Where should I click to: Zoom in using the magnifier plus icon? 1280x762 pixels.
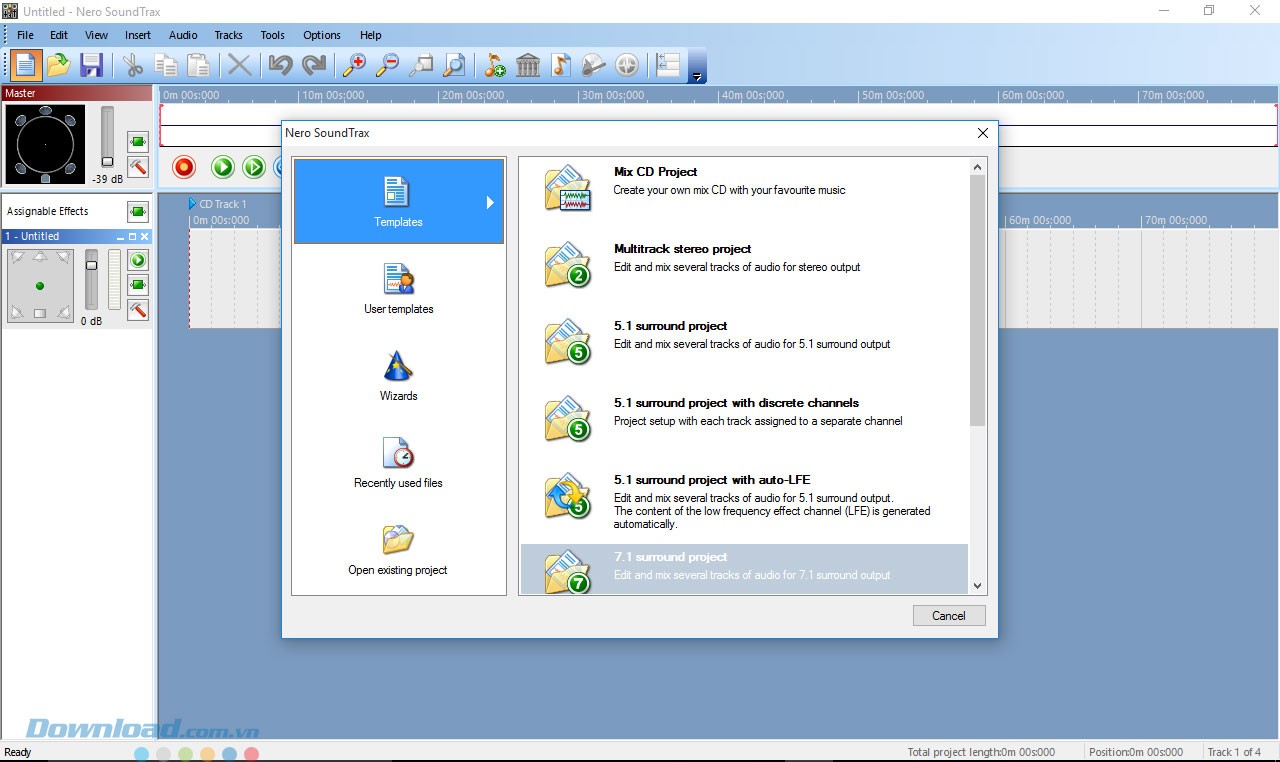click(354, 66)
